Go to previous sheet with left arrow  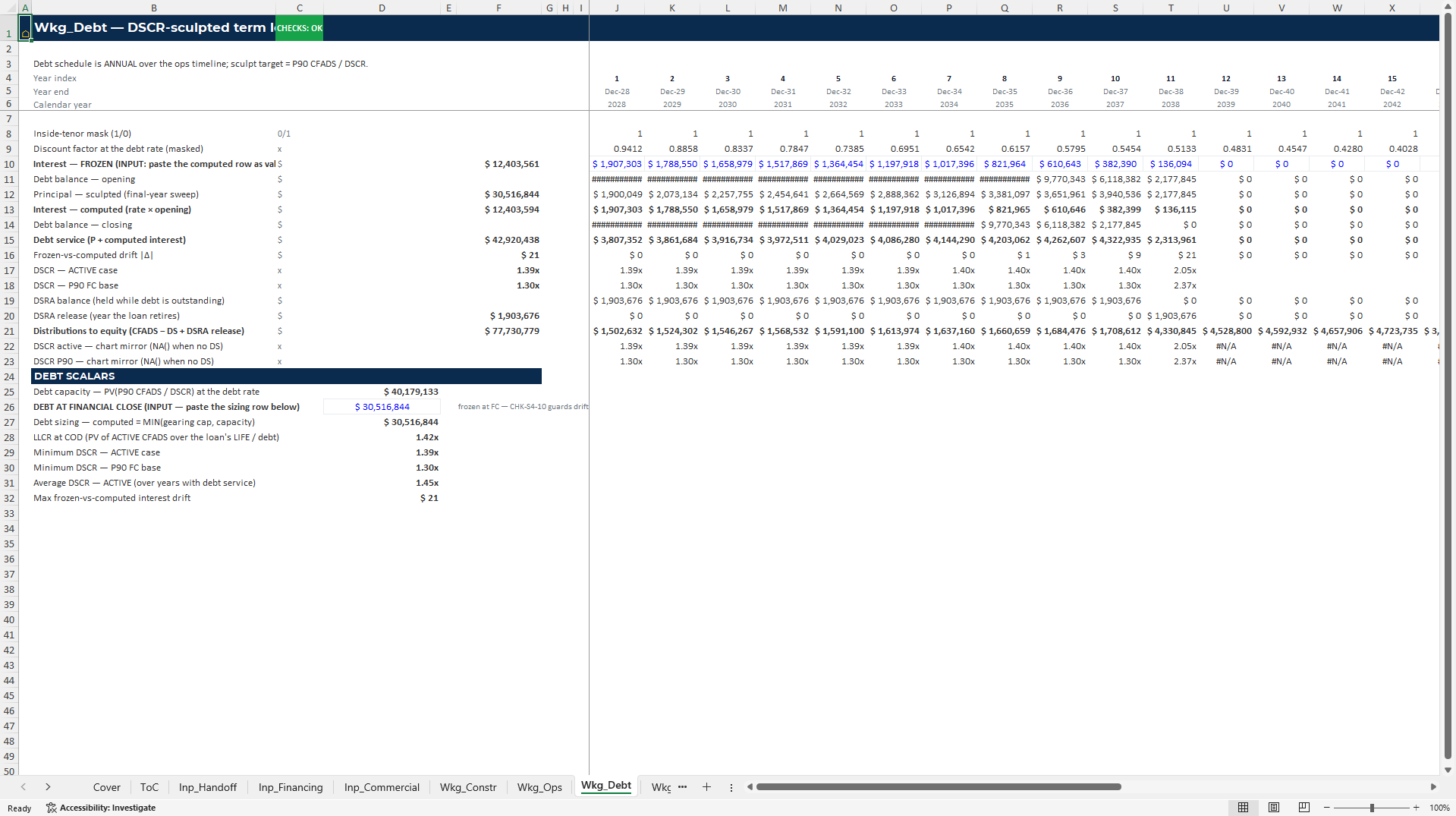[24, 787]
